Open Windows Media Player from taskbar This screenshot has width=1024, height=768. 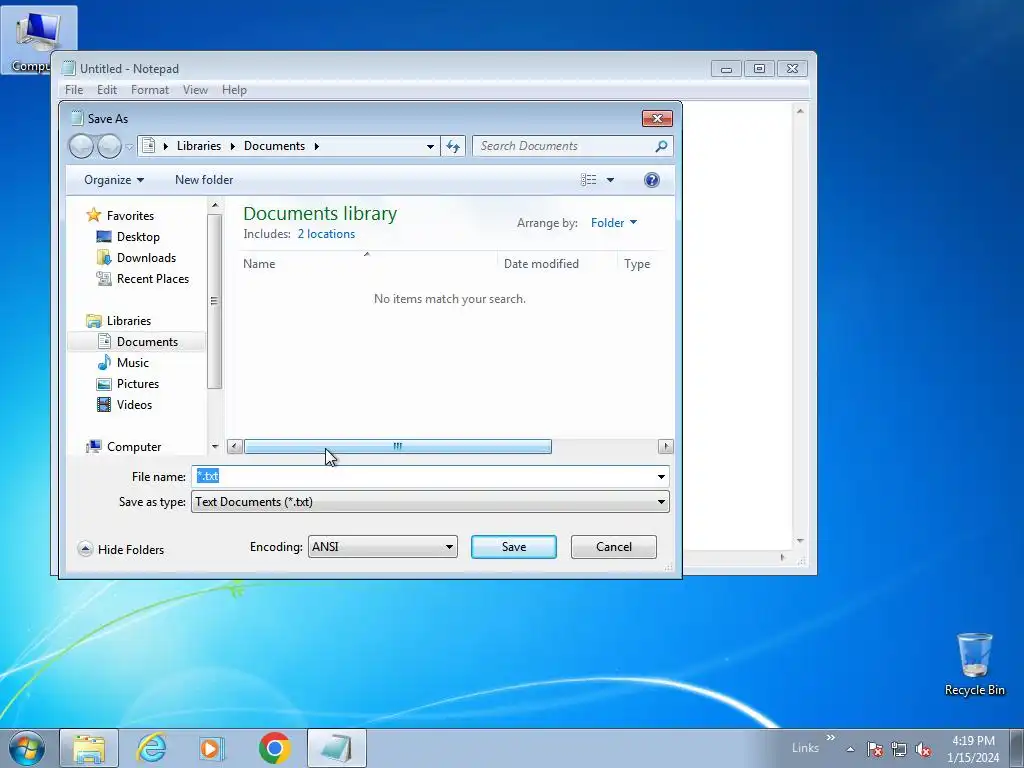211,748
